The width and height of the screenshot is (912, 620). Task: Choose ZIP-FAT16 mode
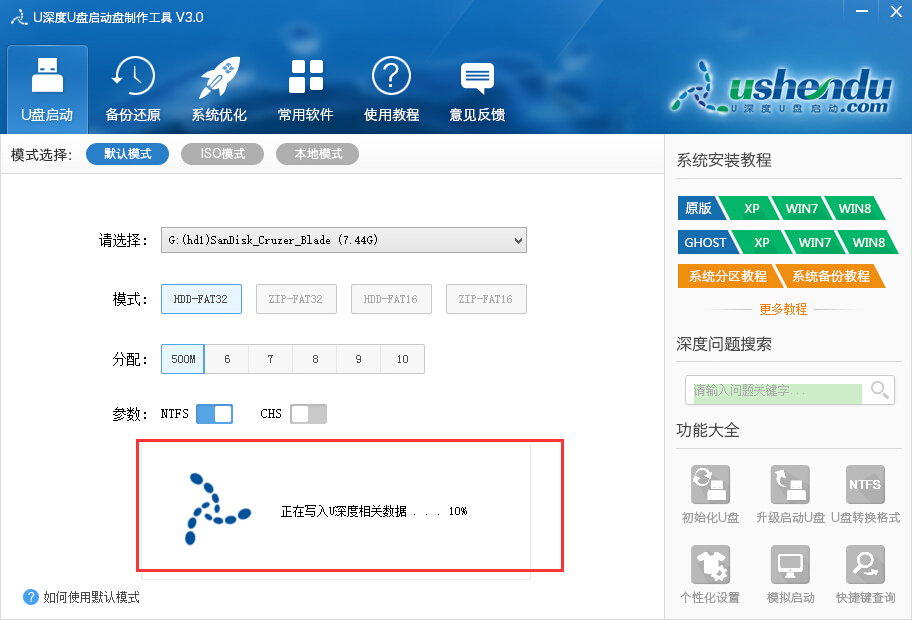point(486,299)
